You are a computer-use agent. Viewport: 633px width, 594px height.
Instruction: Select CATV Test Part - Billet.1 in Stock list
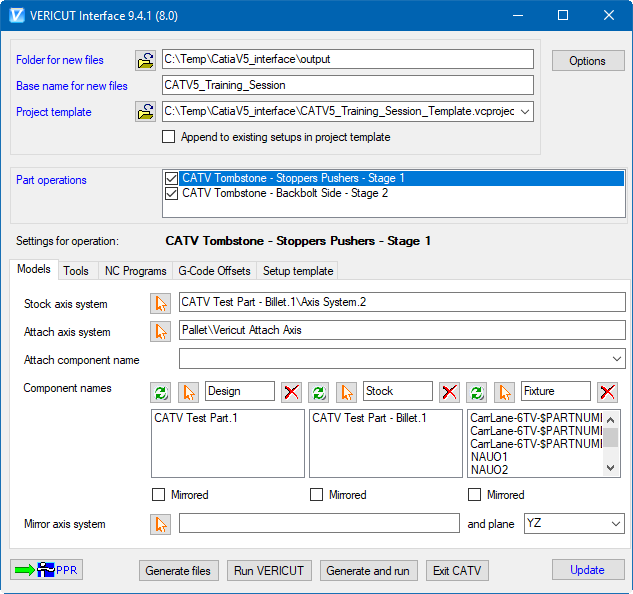click(369, 418)
